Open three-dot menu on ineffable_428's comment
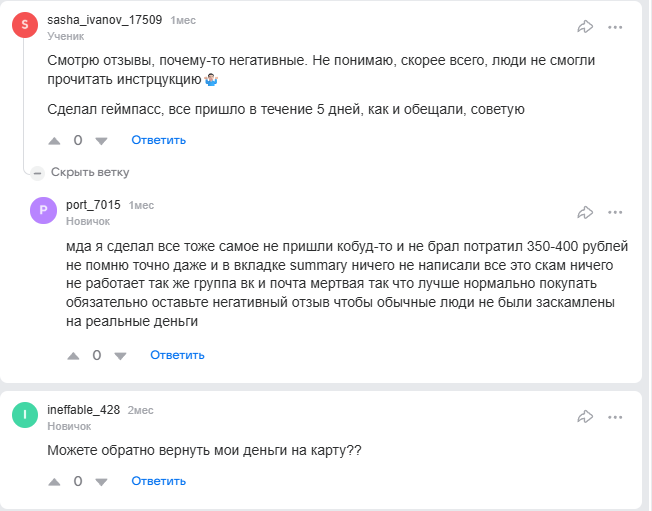Image resolution: width=652 pixels, height=511 pixels. [x=615, y=415]
